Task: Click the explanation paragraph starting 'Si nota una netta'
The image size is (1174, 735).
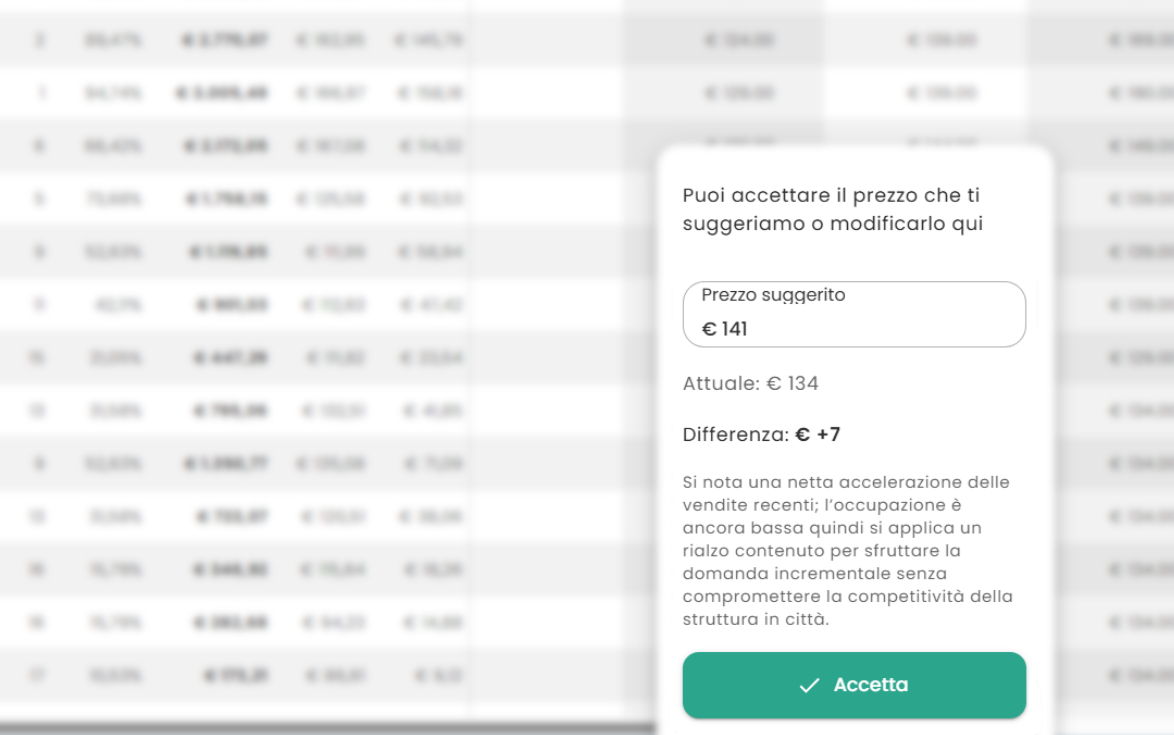Action: coord(847,551)
